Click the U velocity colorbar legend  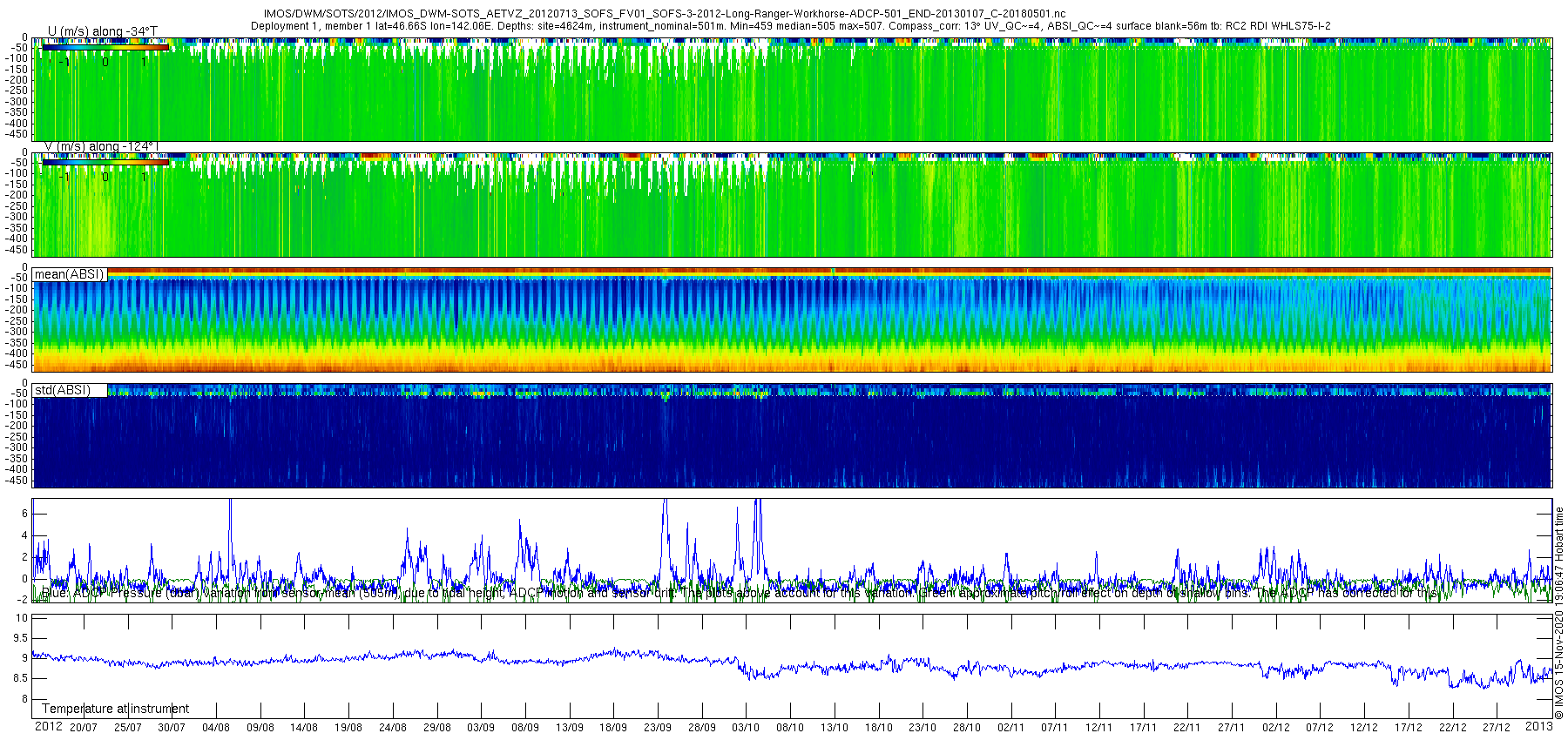click(x=105, y=47)
